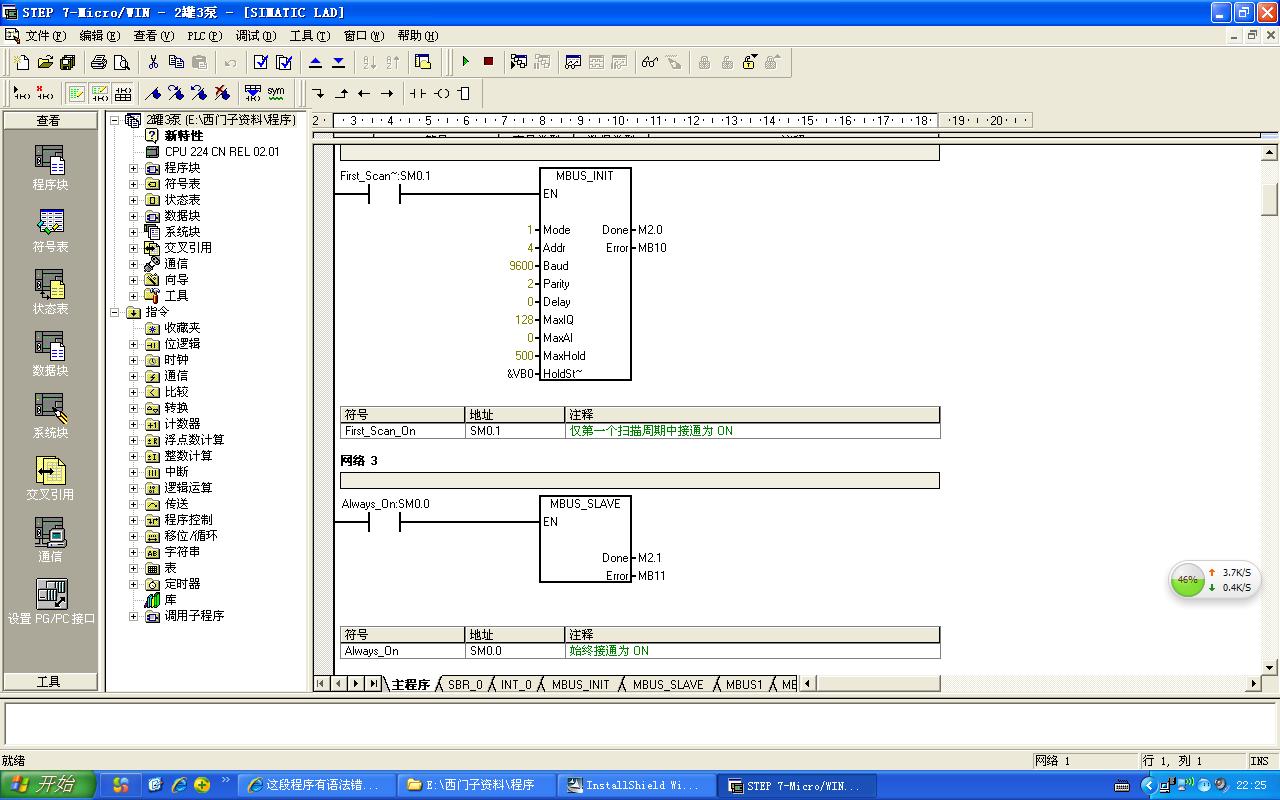
Task: Toggle program status monitoring
Action: point(518,62)
